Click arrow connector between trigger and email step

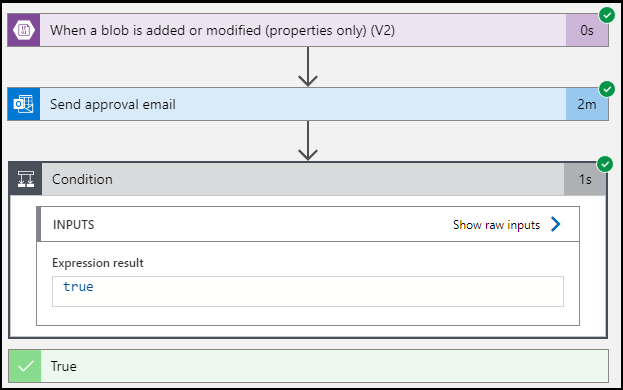[x=308, y=67]
